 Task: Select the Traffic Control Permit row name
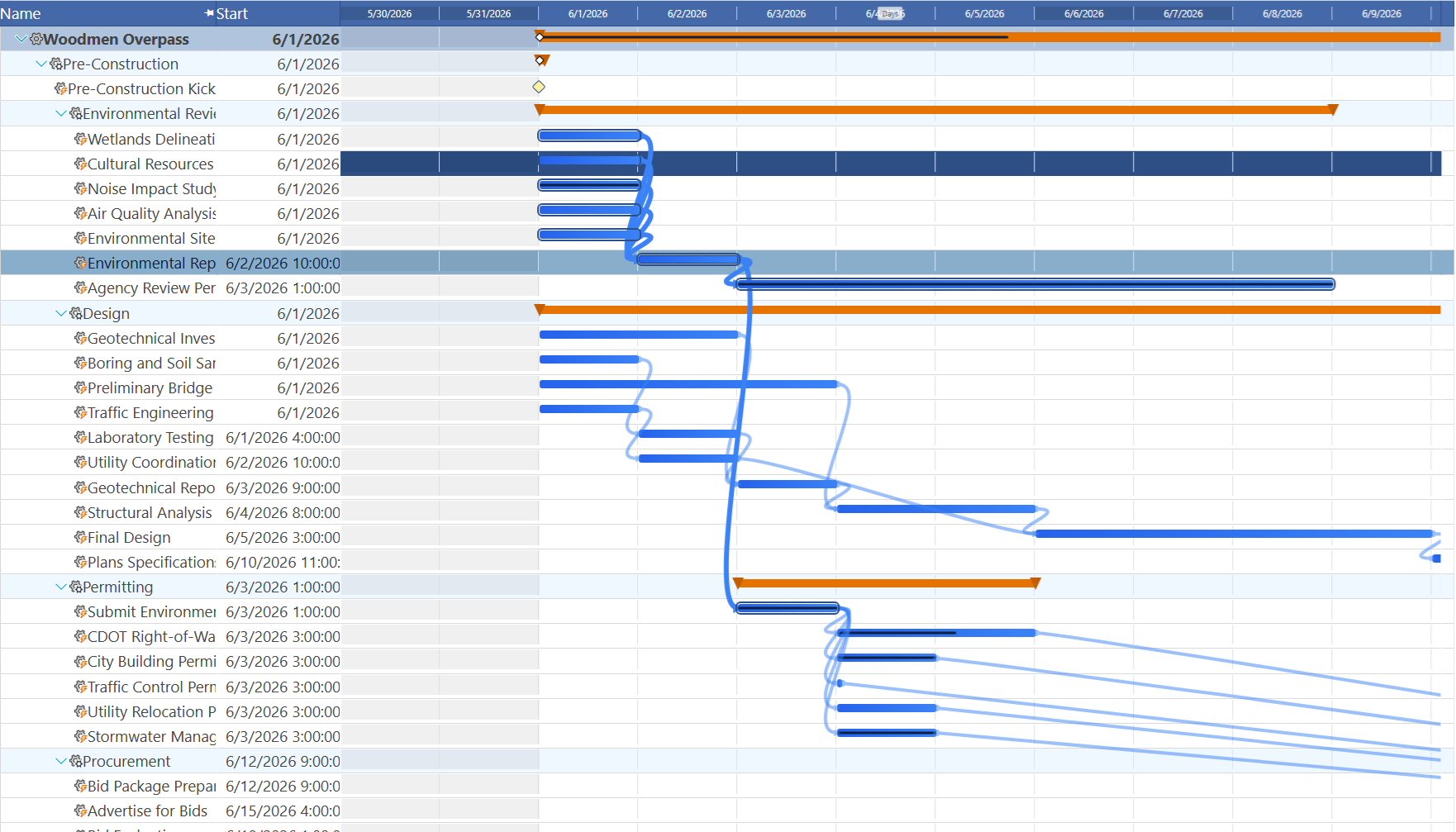point(152,687)
